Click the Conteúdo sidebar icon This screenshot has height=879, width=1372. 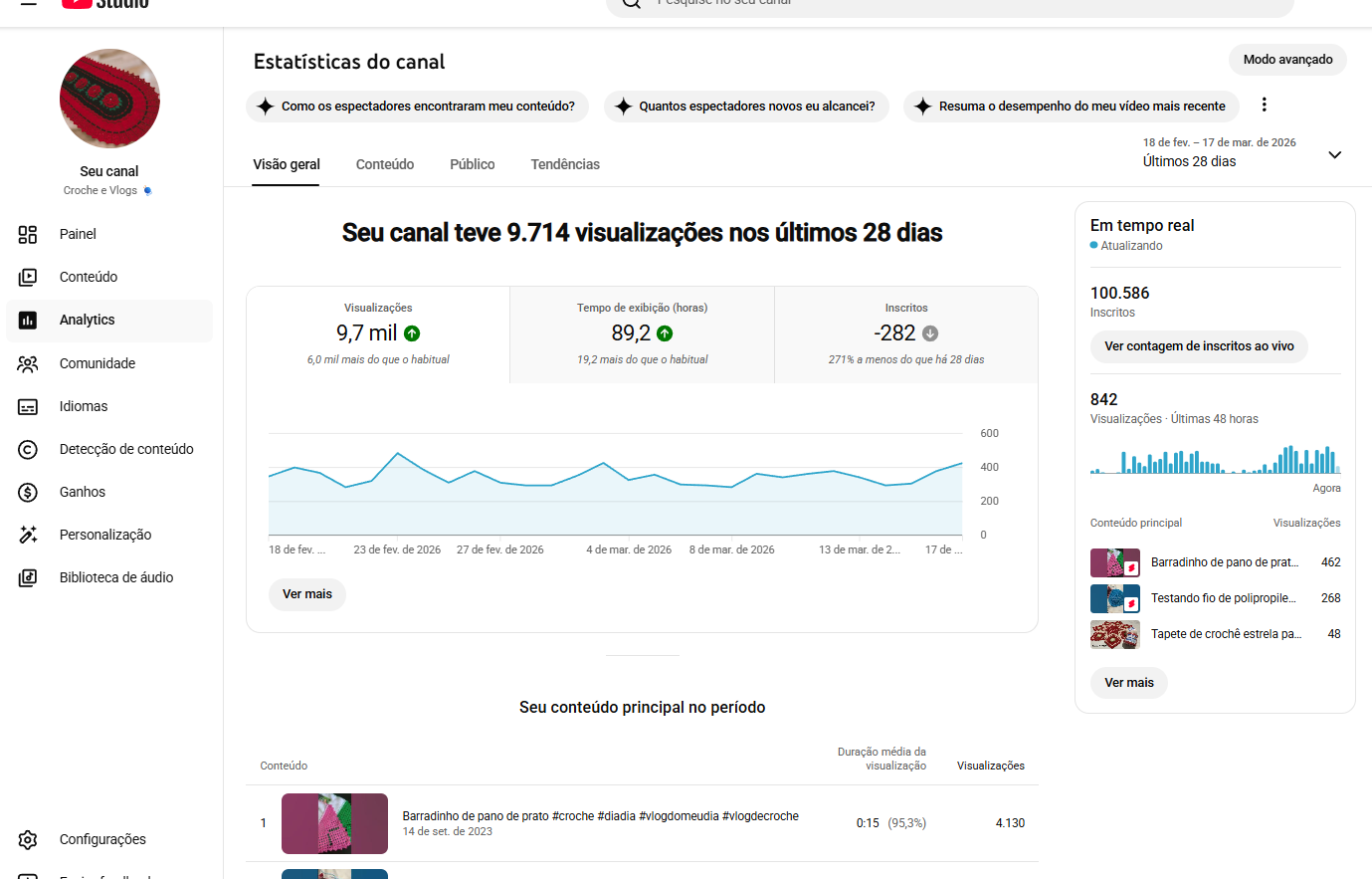pos(28,277)
